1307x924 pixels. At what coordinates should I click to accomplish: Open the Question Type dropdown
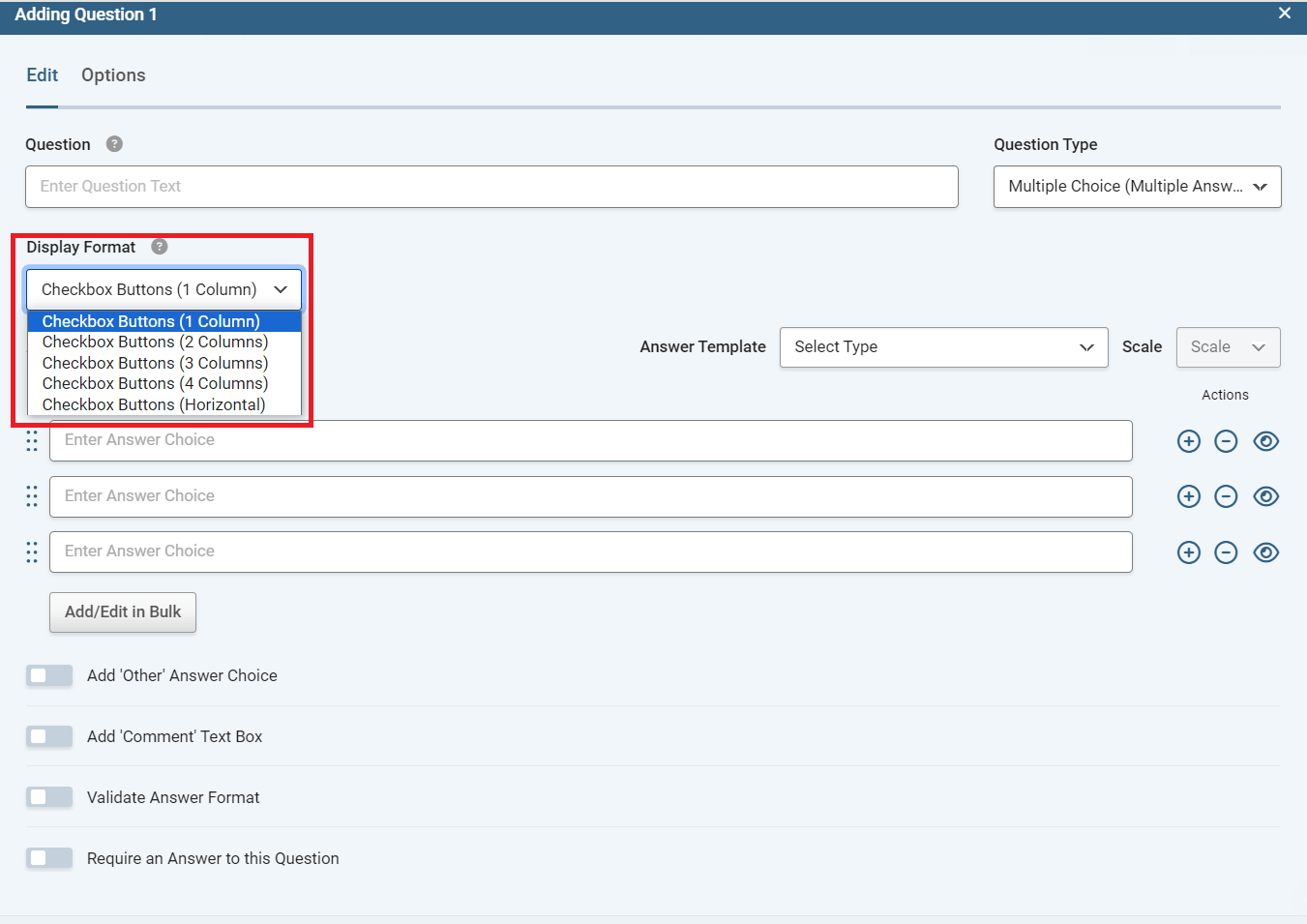click(x=1137, y=187)
